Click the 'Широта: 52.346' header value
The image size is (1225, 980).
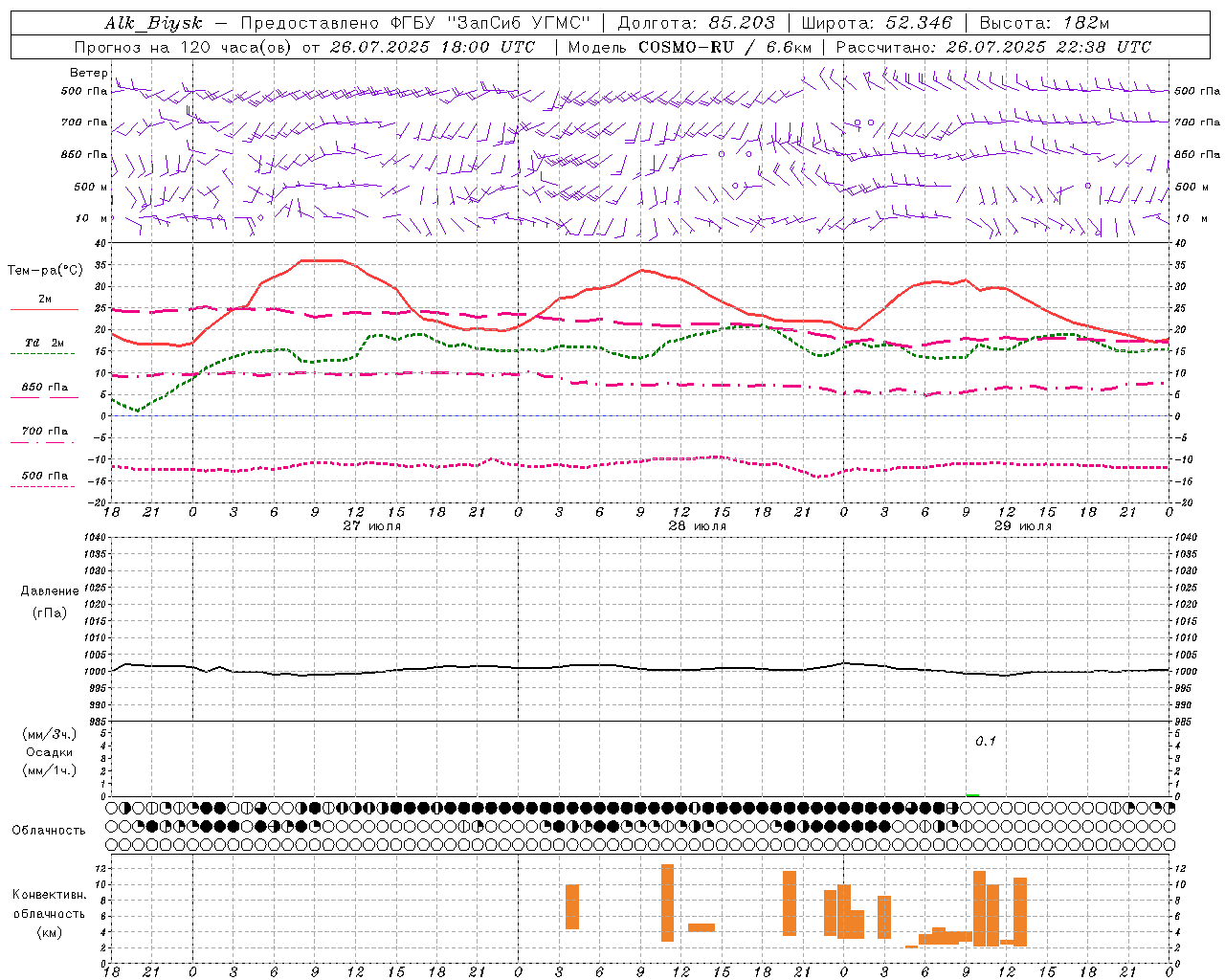(877, 23)
